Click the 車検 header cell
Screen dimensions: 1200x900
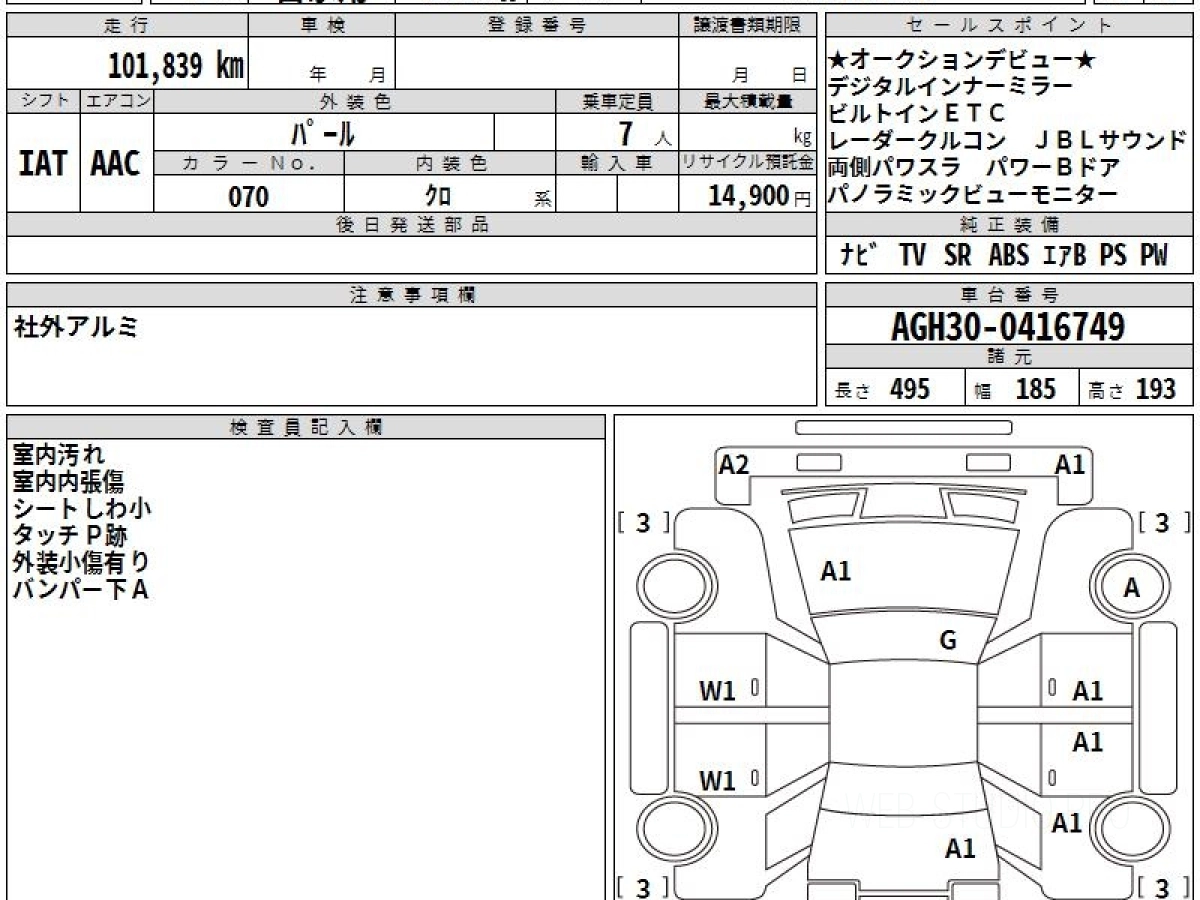pyautogui.click(x=322, y=26)
